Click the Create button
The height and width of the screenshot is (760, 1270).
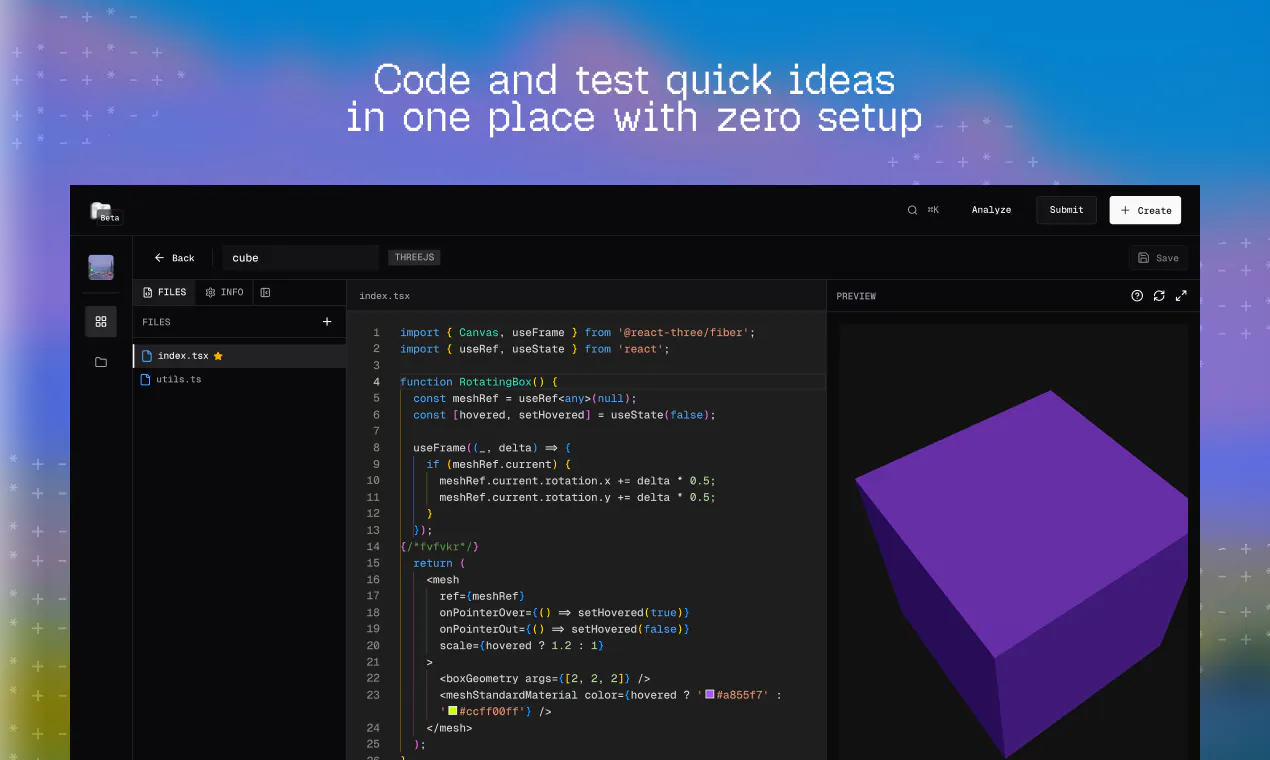pyautogui.click(x=1145, y=210)
